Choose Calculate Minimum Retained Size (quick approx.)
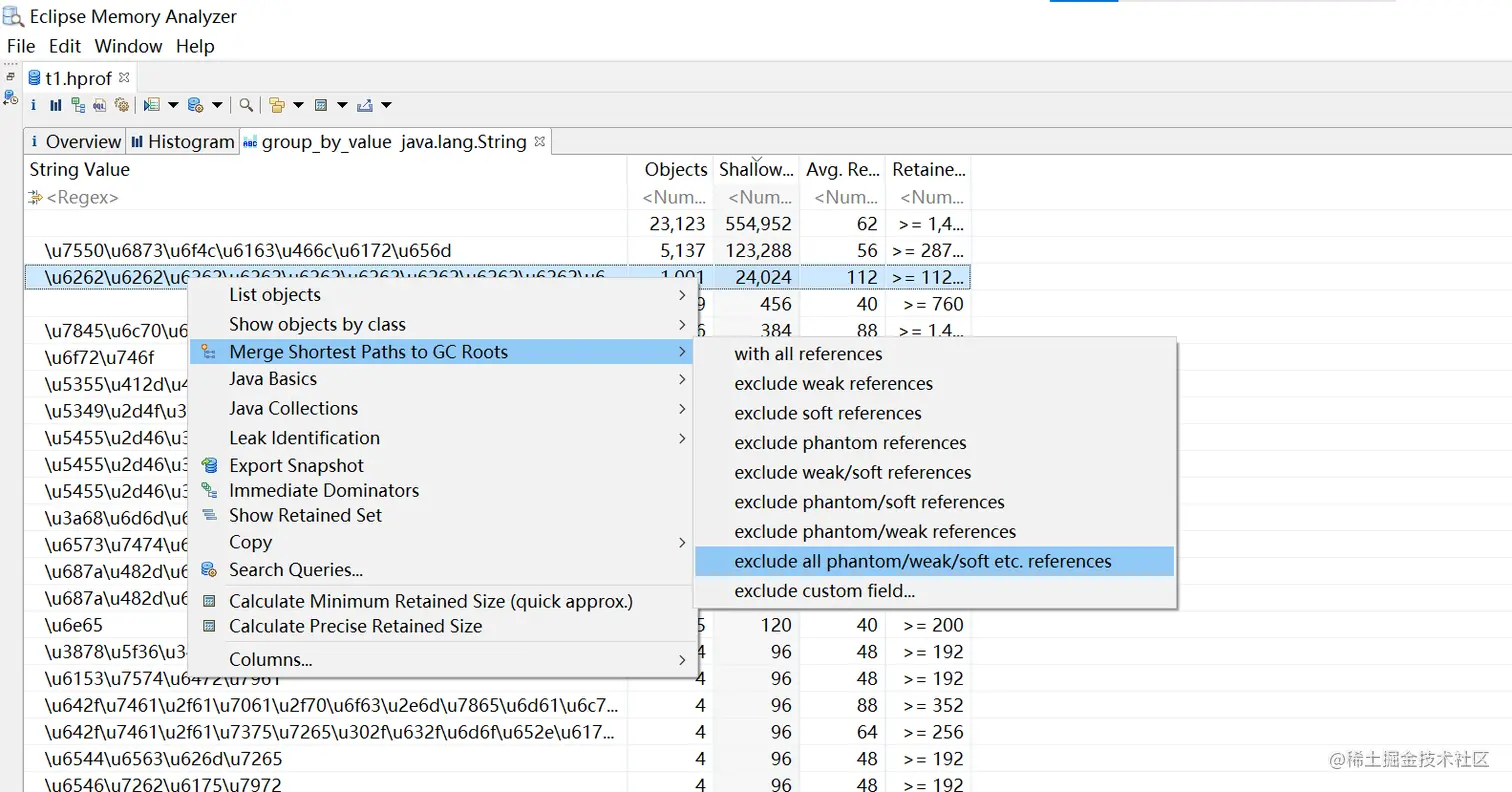The image size is (1512, 792). coord(431,602)
